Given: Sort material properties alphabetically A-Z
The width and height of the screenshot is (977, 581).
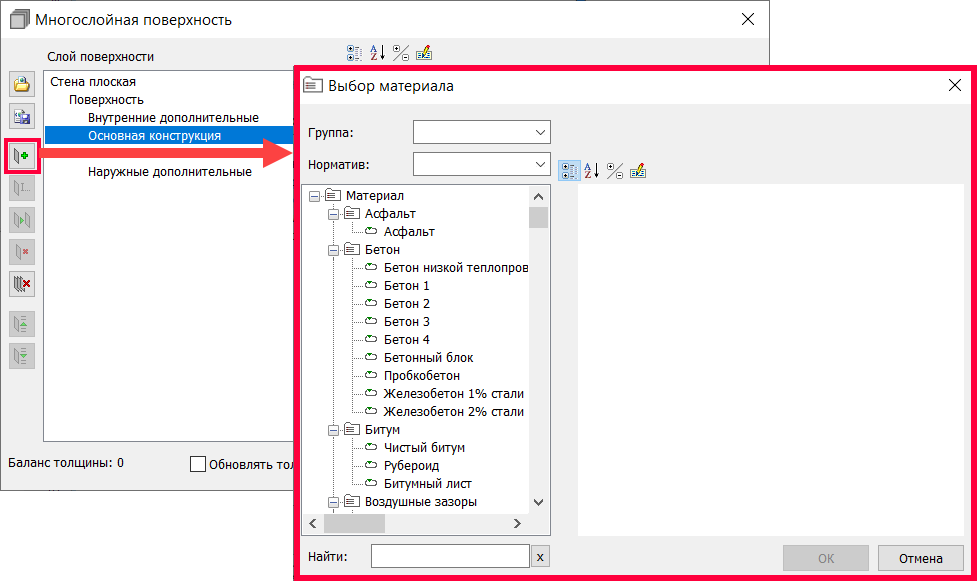Looking at the screenshot, I should [592, 171].
